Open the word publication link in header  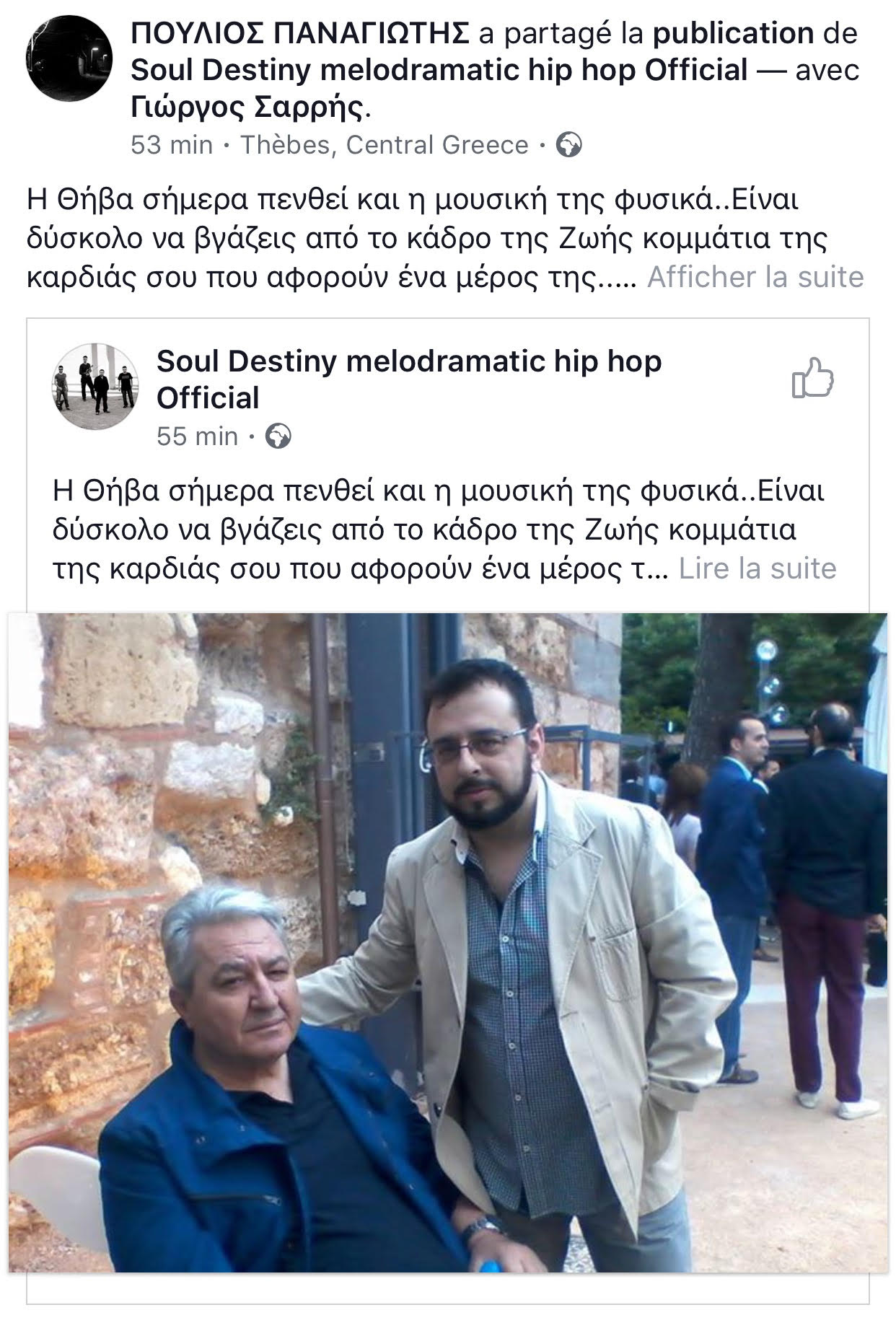pos(733,33)
